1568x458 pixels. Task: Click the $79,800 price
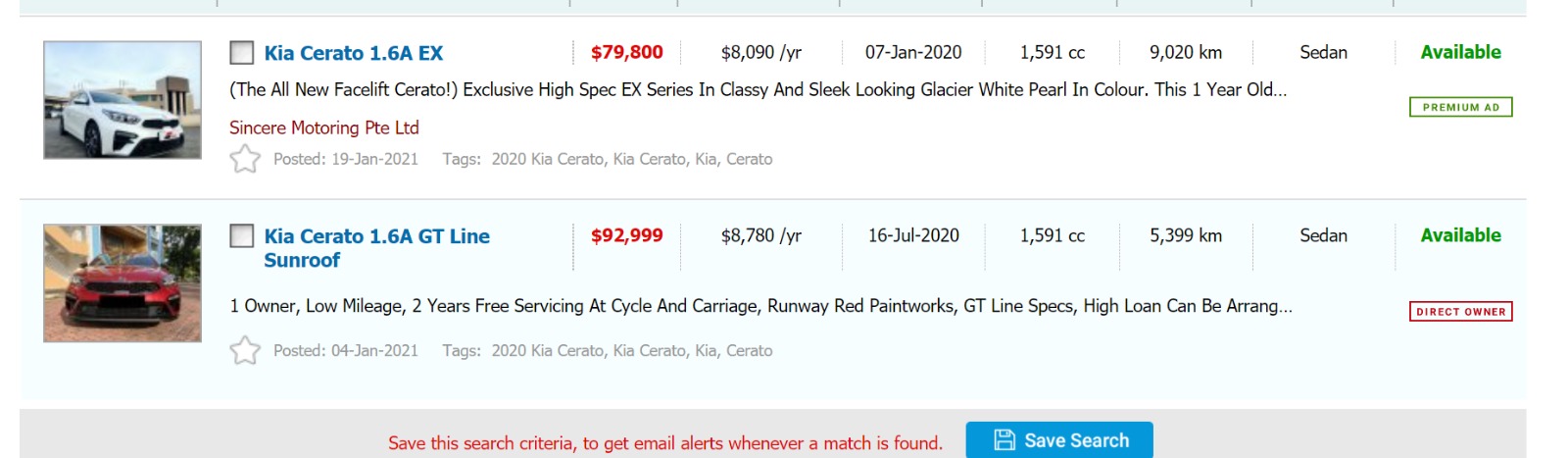point(626,52)
